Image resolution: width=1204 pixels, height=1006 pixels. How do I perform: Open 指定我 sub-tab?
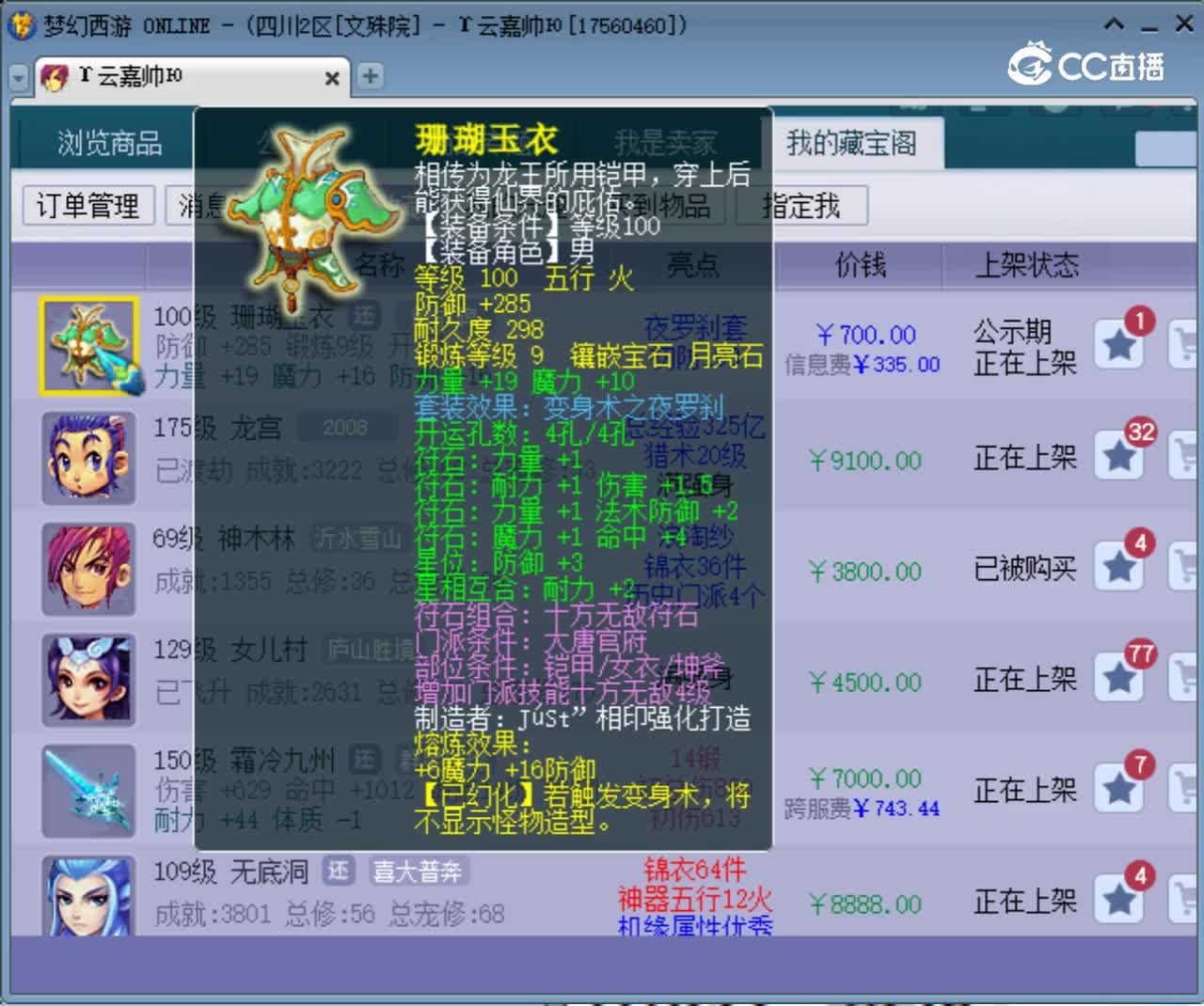click(x=801, y=205)
